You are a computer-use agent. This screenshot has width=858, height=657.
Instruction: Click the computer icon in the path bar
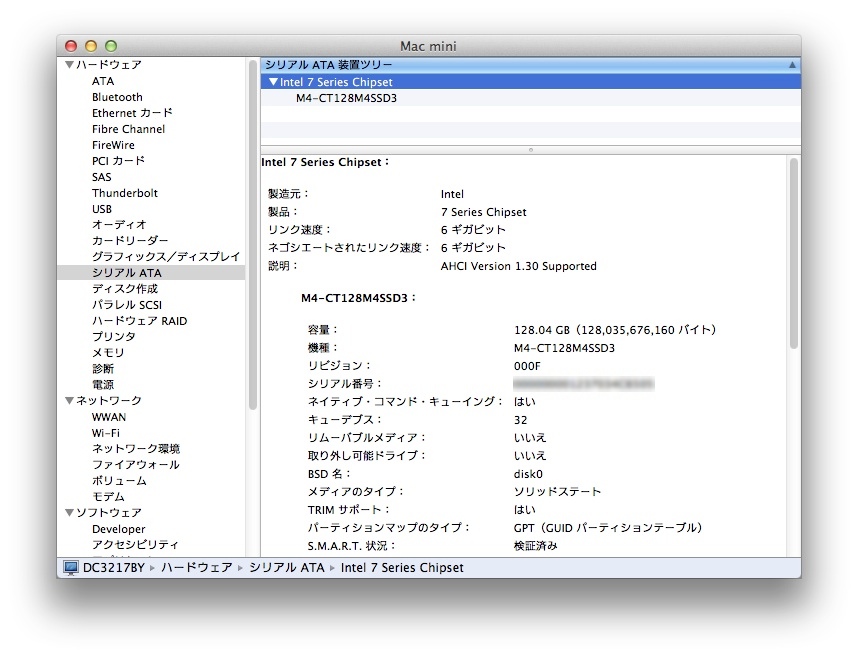(x=71, y=568)
